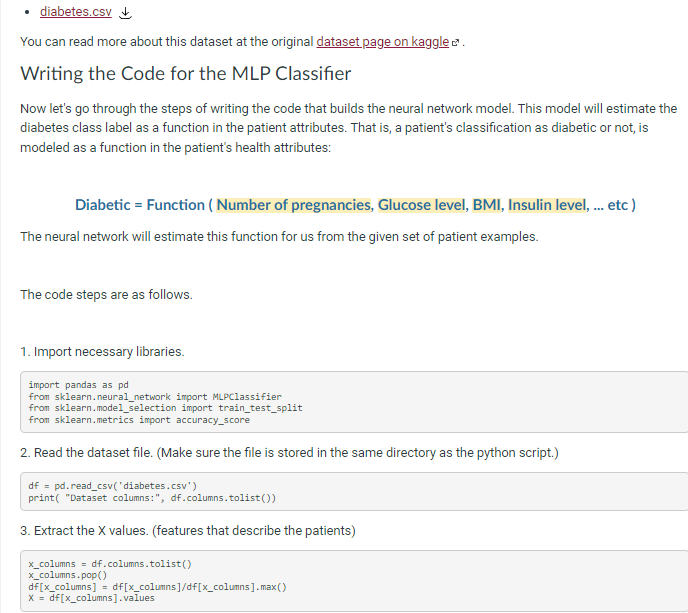
Task: Click code line importing MLPClassifier
Action: 155,397
